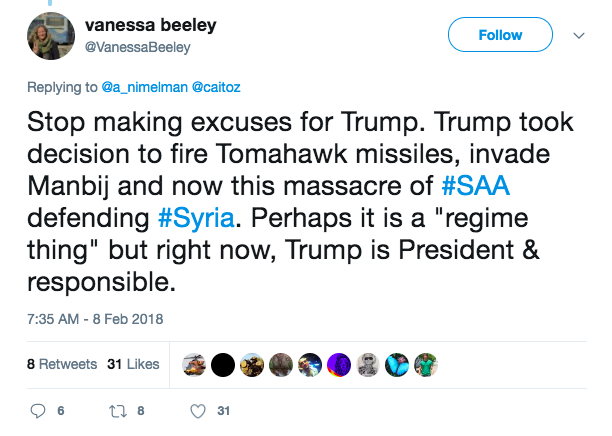Click the green shirt liker avatar
612x436 pixels.
tap(426, 365)
